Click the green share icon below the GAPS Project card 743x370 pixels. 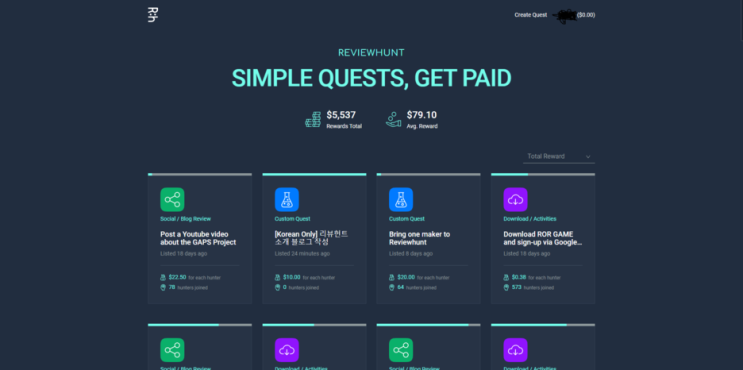[x=172, y=350]
